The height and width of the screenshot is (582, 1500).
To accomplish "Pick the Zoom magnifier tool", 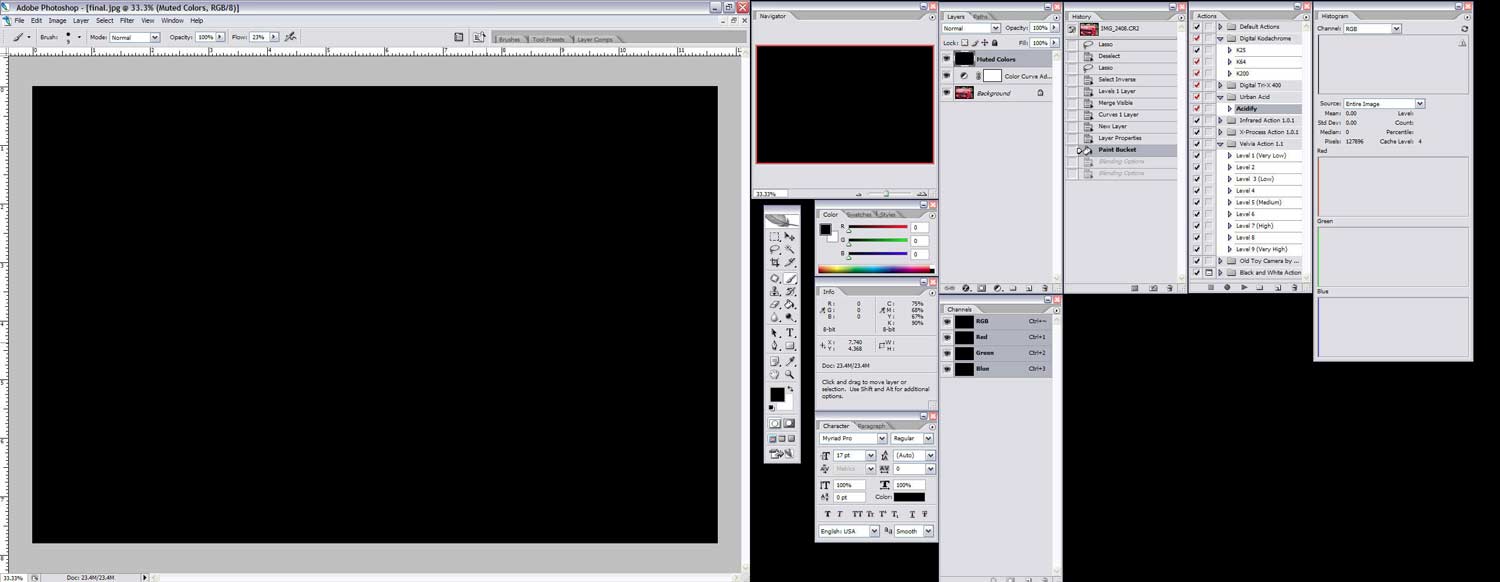I will coord(790,375).
